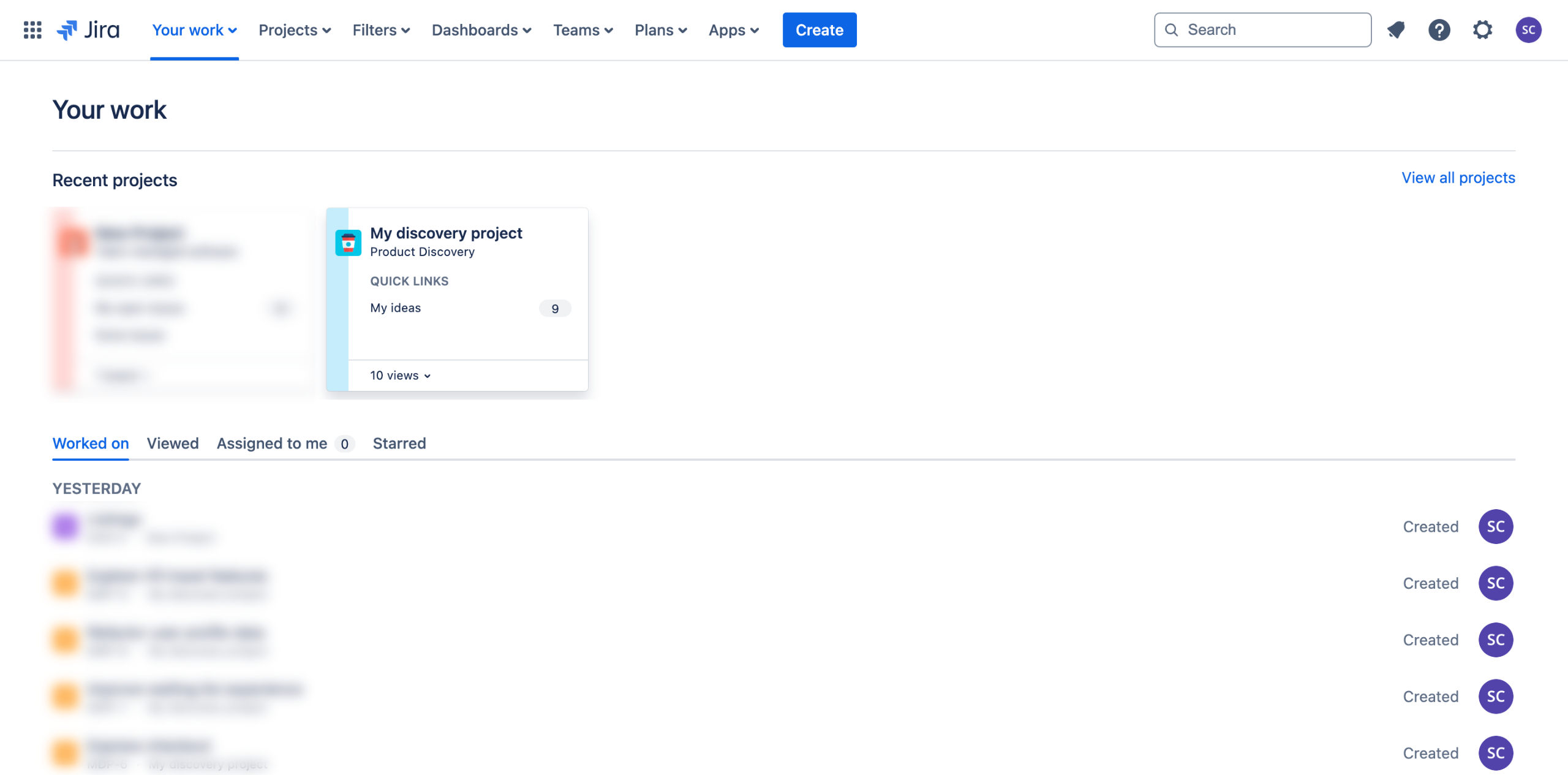Click the My discovery project cup icon
This screenshot has height=775, width=1568.
pos(348,243)
